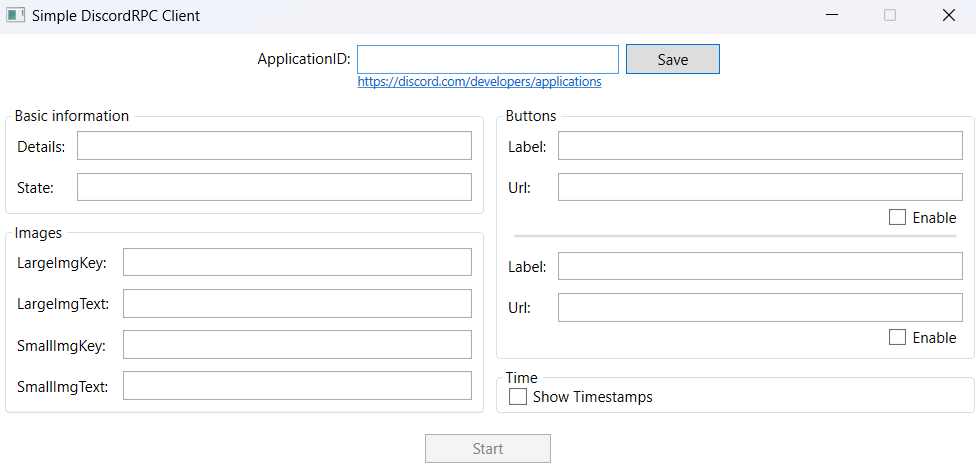Enable the first button checkbox
Viewport: 976px width, 470px height.
[897, 217]
